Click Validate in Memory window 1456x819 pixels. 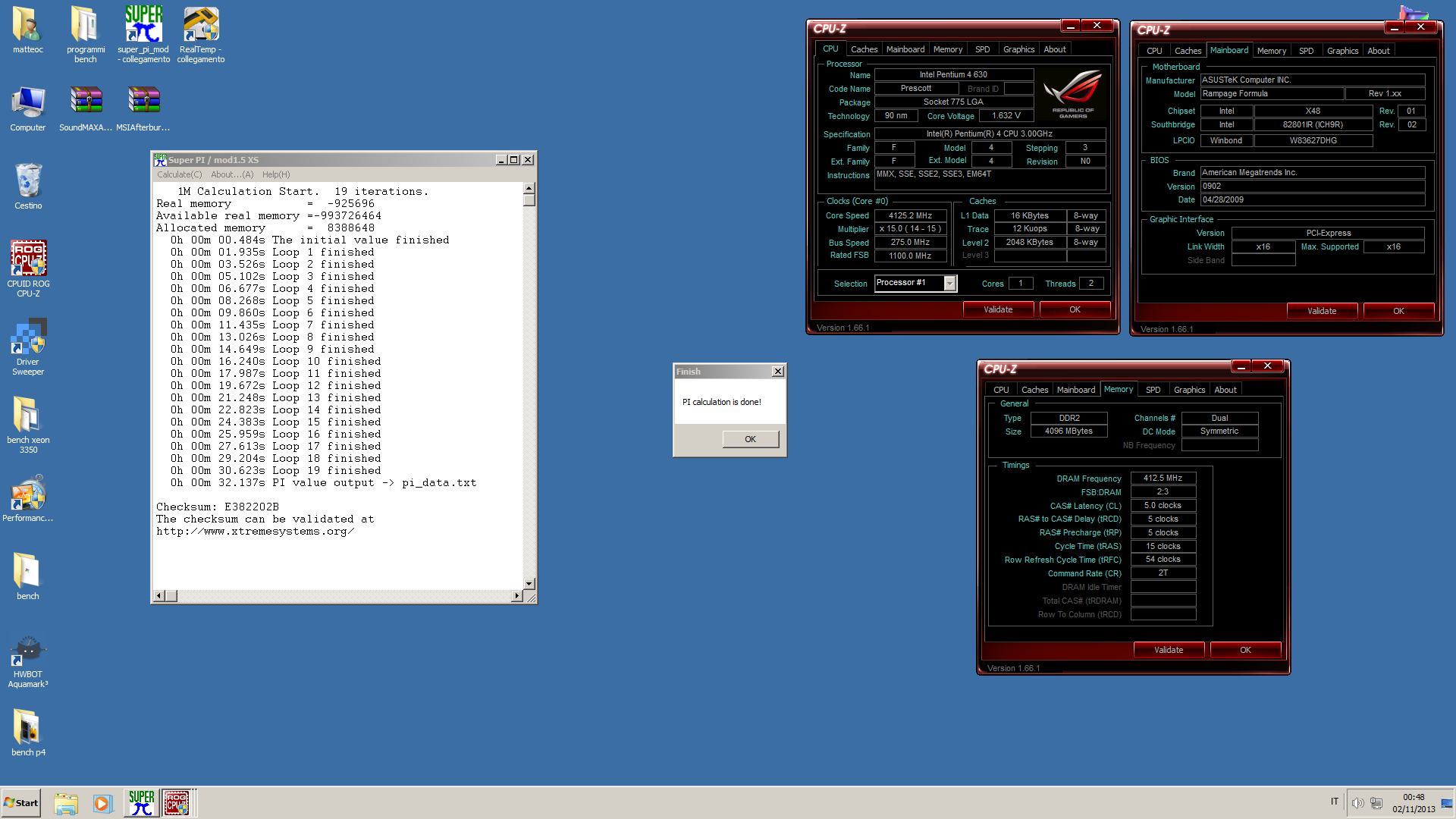(1169, 650)
